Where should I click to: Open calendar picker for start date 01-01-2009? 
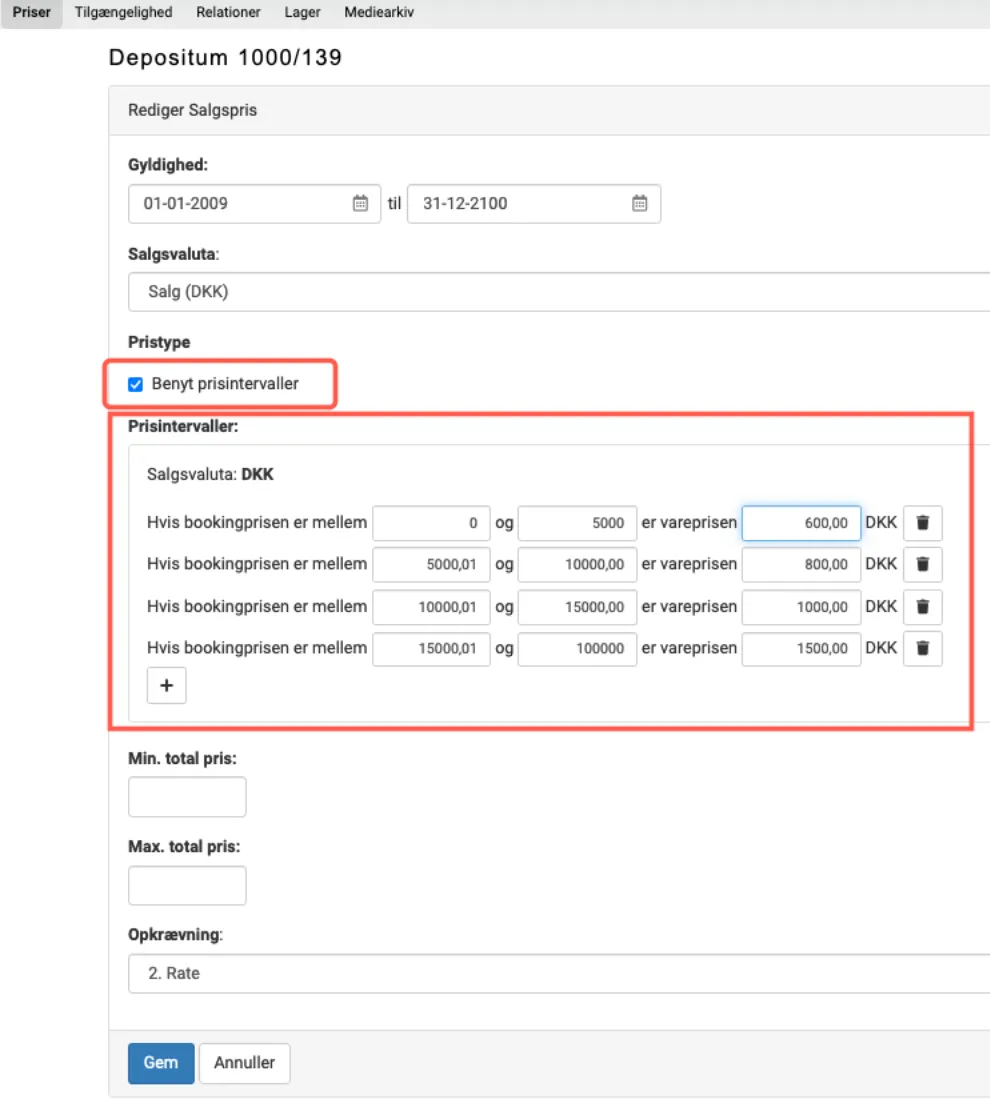pos(360,204)
